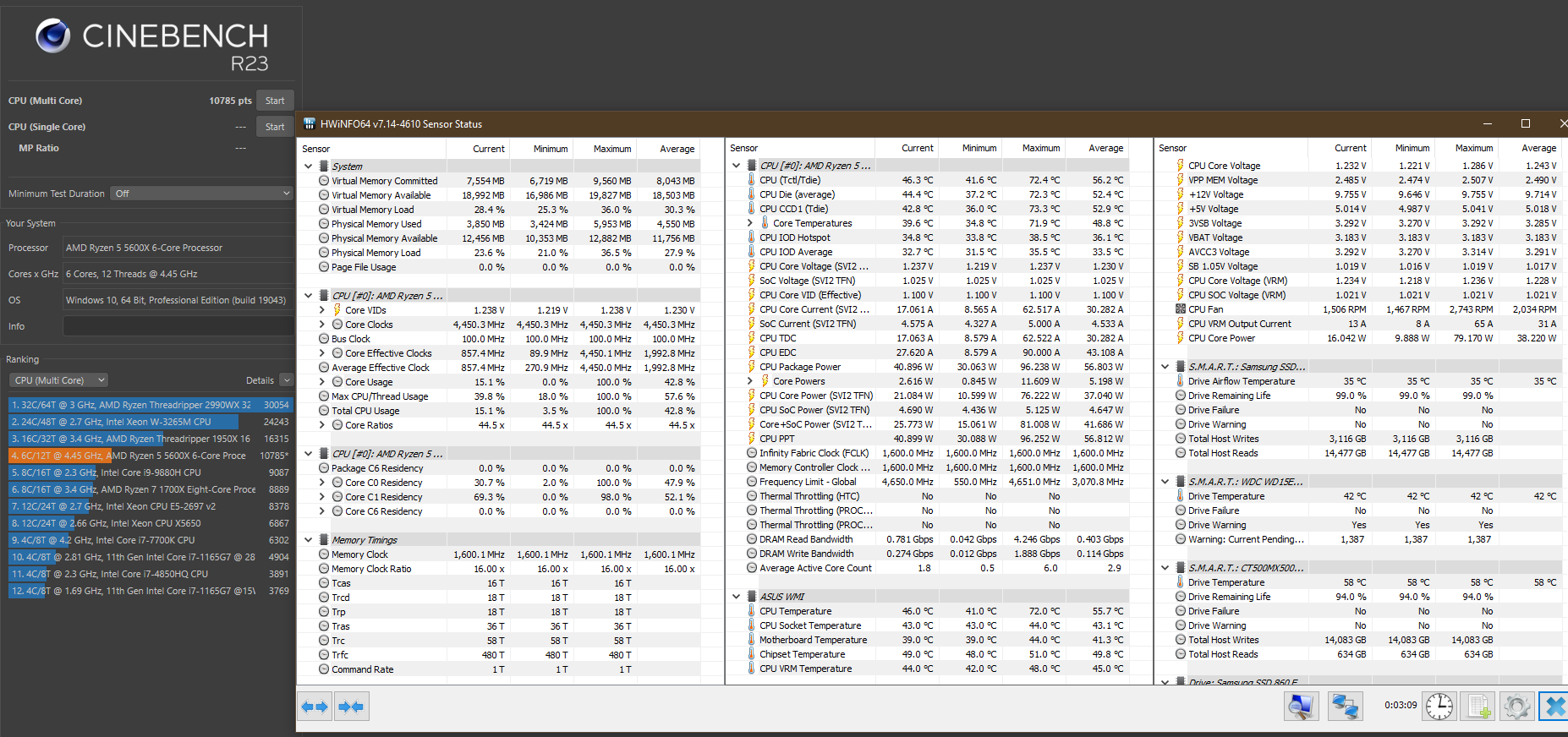1568x737 pixels.
Task: Click the monitor with magnifier toolbar icon
Action: tap(1302, 706)
